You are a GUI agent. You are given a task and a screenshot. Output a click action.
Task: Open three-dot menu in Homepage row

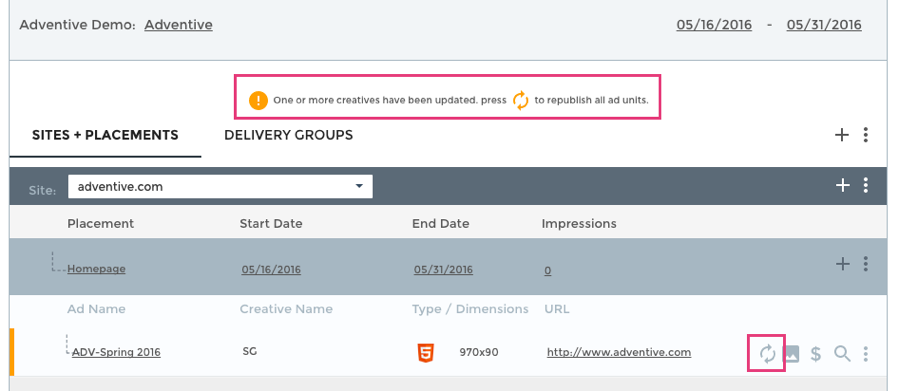point(866,264)
